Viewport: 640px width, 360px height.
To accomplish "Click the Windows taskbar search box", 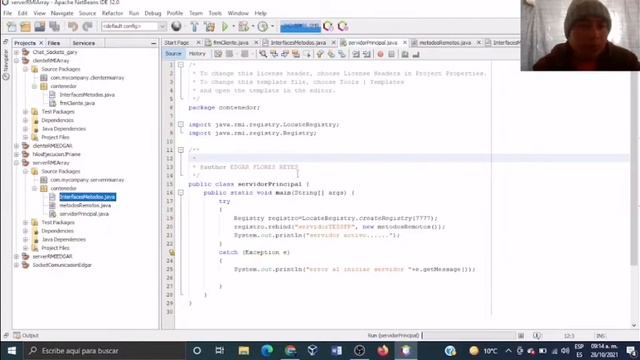I will [x=104, y=351].
